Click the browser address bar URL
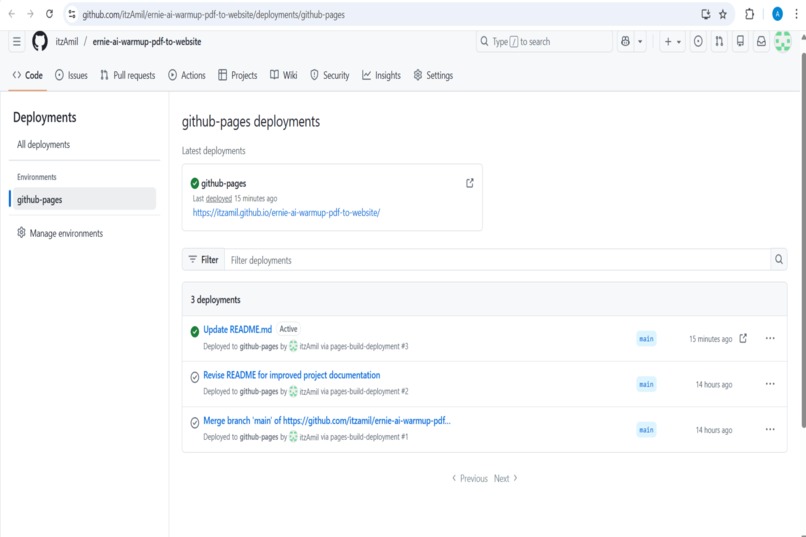This screenshot has width=806, height=537. coord(213,14)
